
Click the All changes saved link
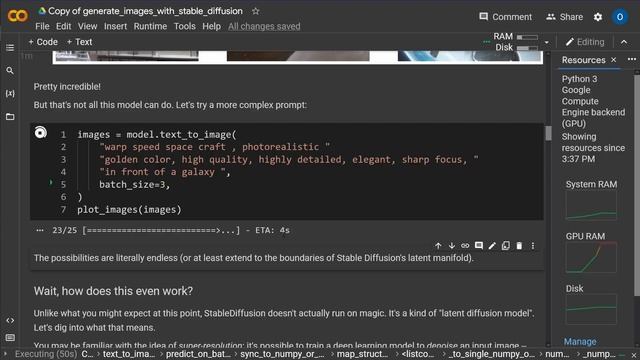click(x=264, y=26)
